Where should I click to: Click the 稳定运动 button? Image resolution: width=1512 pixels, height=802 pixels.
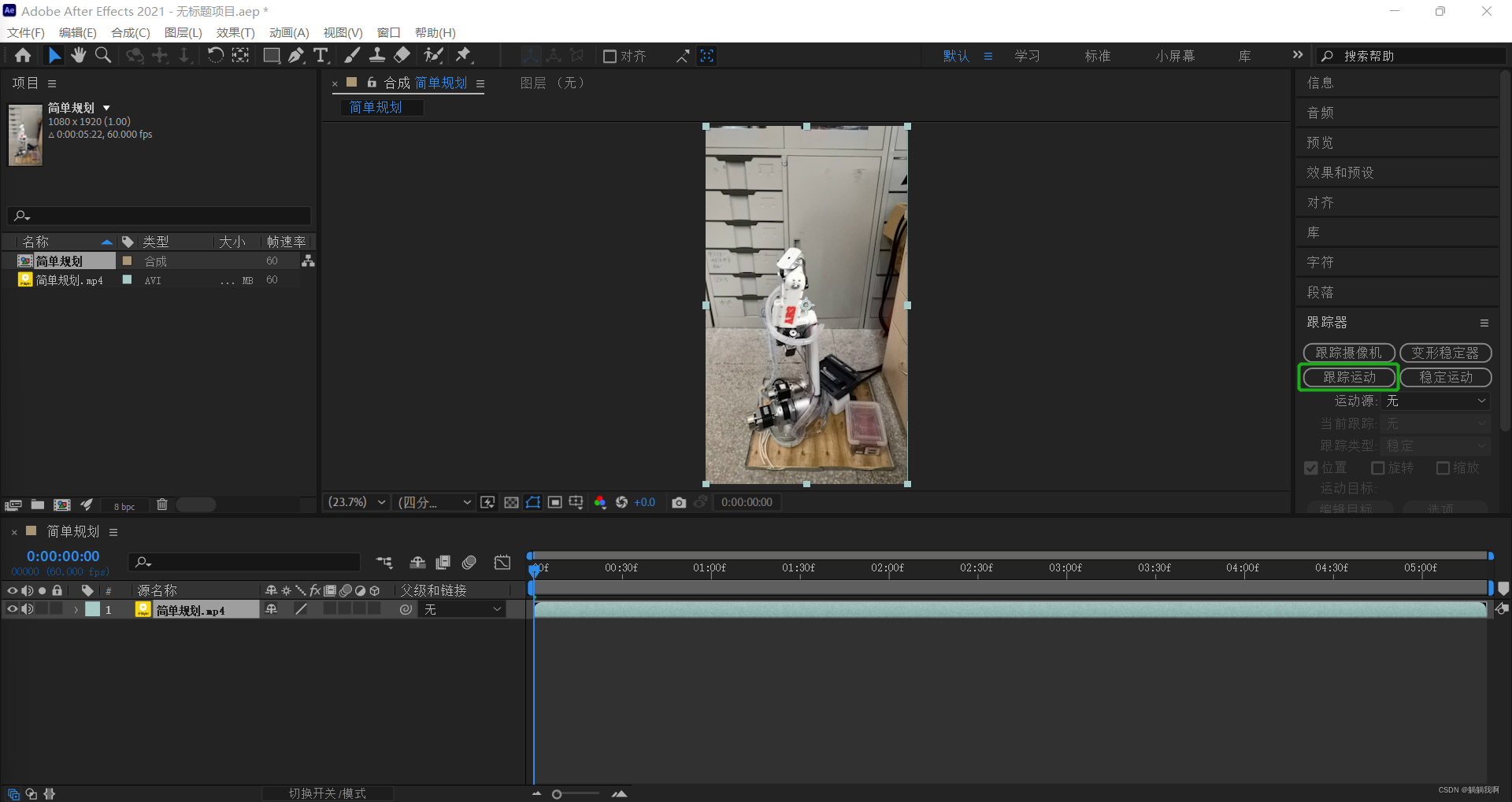click(1446, 377)
